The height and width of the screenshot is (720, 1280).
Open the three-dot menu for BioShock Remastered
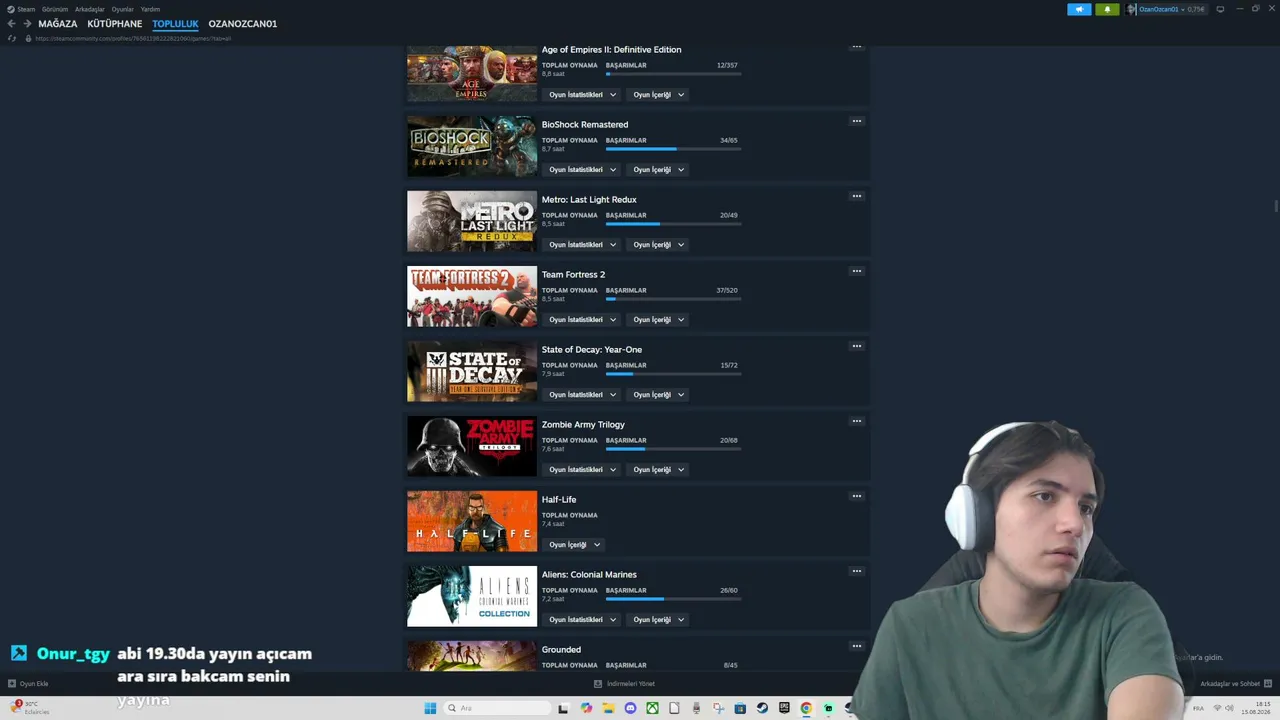pyautogui.click(x=856, y=121)
